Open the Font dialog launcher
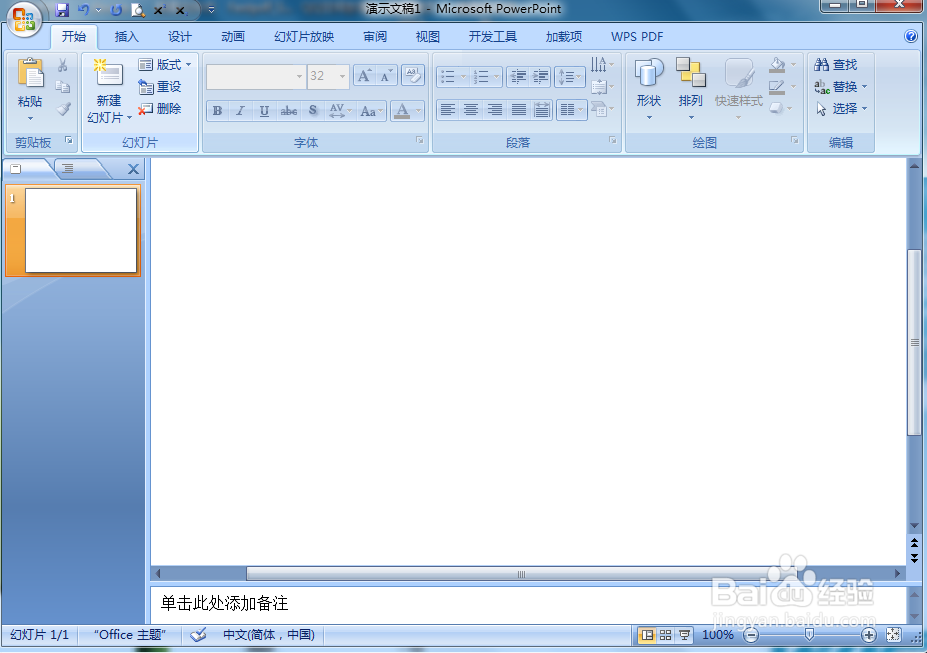927x653 pixels. 419,140
